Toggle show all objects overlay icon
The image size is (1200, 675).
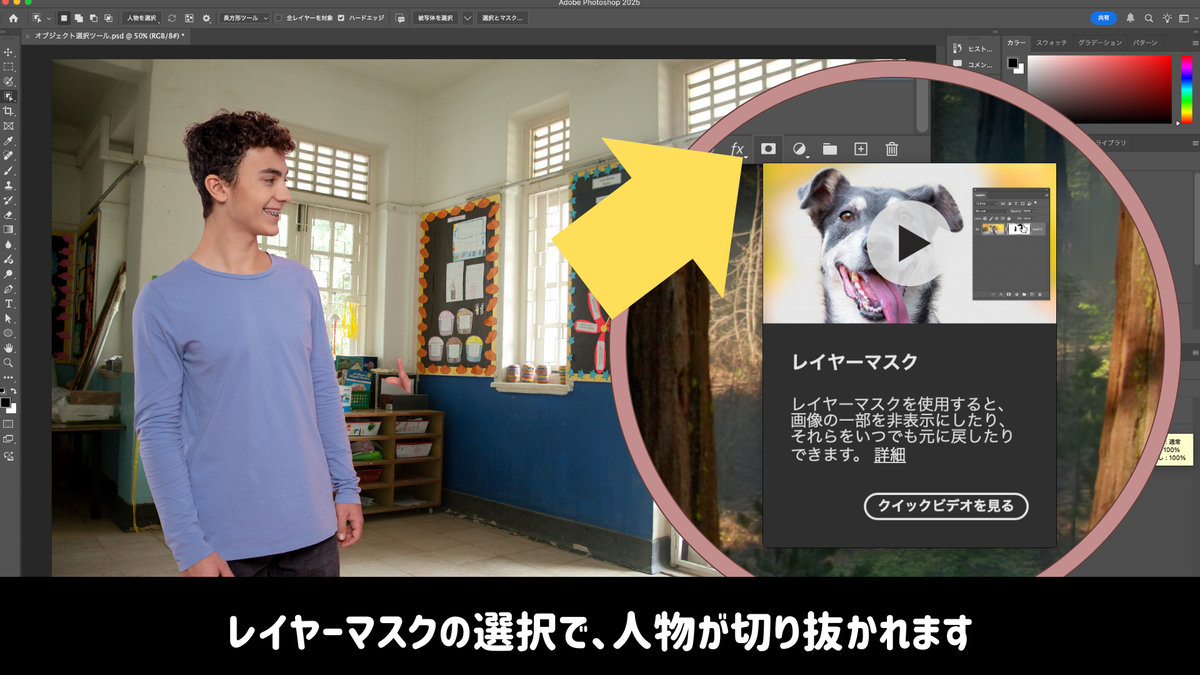189,18
